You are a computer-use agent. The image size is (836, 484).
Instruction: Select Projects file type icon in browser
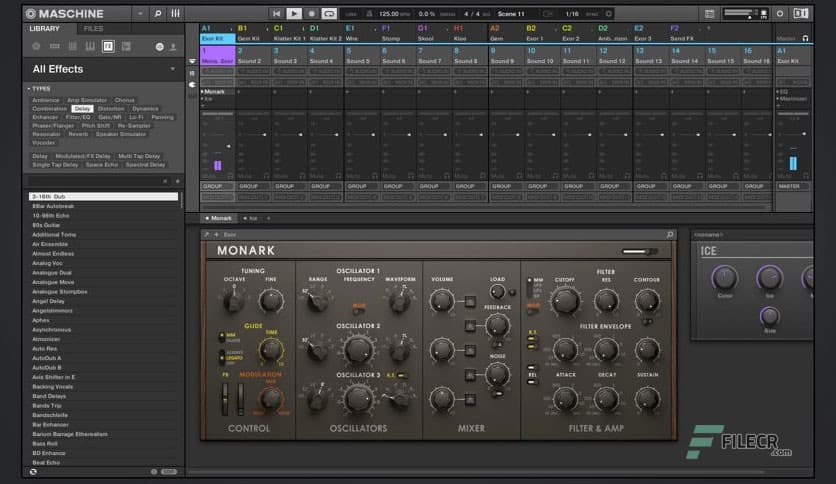pyautogui.click(x=36, y=47)
